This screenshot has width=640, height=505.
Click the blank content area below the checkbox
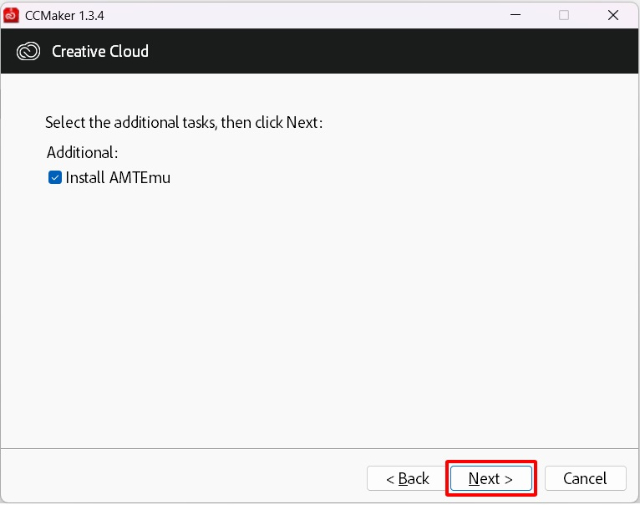(x=320, y=314)
